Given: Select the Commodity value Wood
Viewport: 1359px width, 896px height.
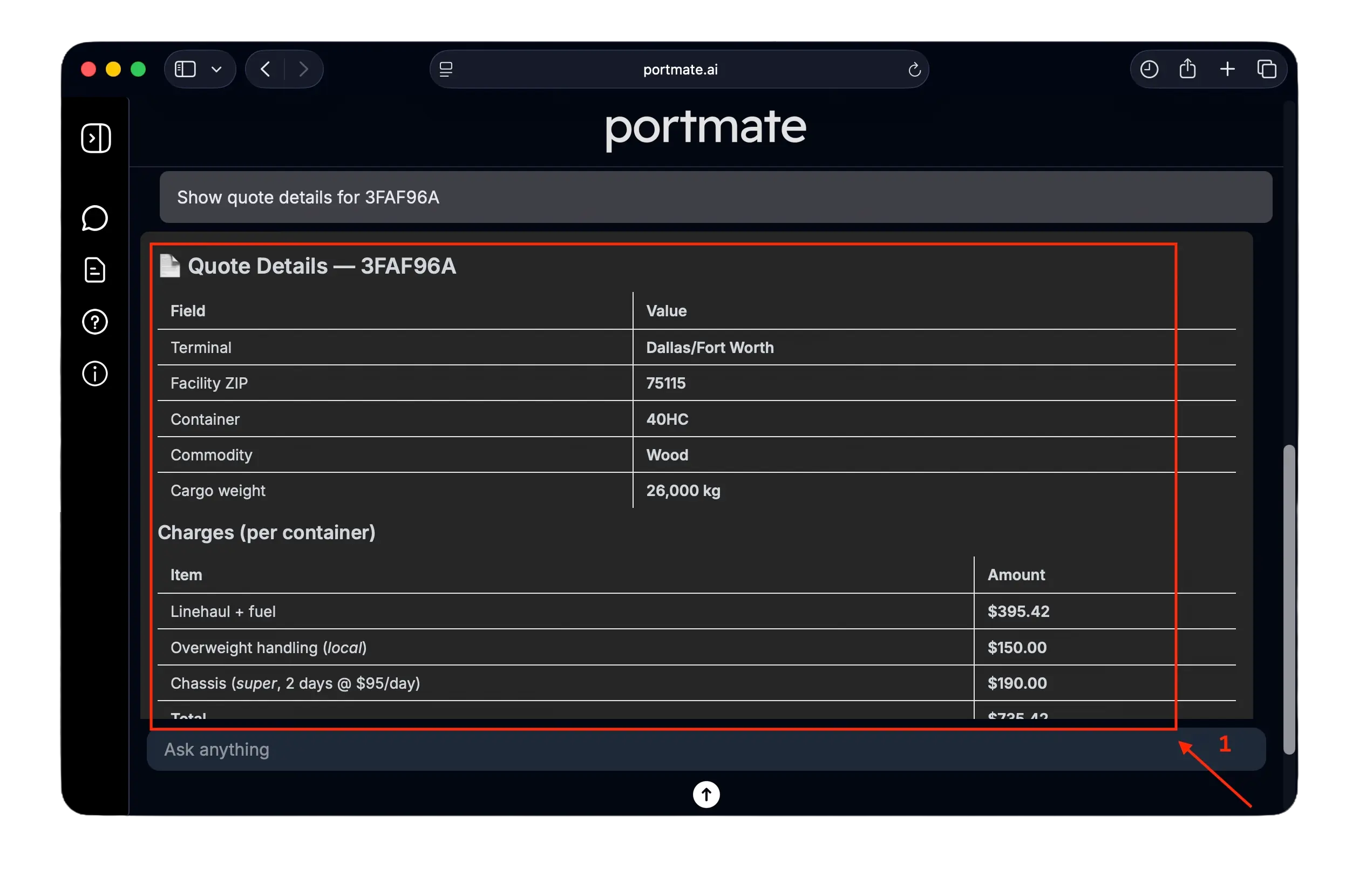Looking at the screenshot, I should [667, 455].
